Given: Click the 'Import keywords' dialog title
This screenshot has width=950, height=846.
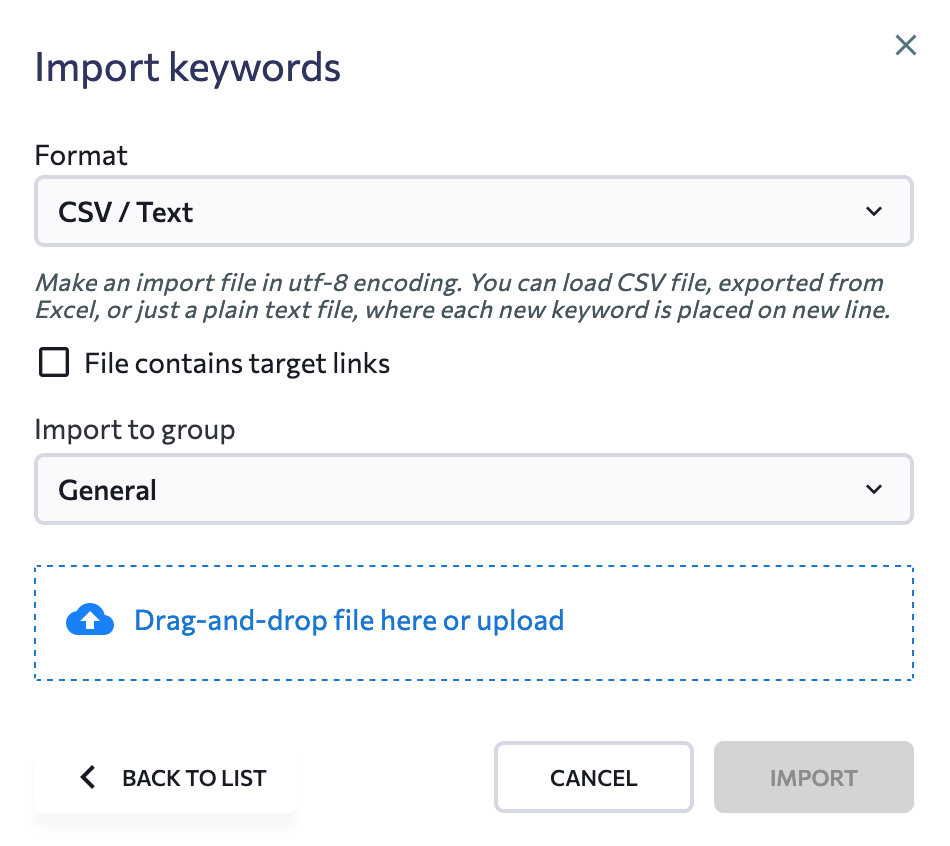Looking at the screenshot, I should [187, 68].
